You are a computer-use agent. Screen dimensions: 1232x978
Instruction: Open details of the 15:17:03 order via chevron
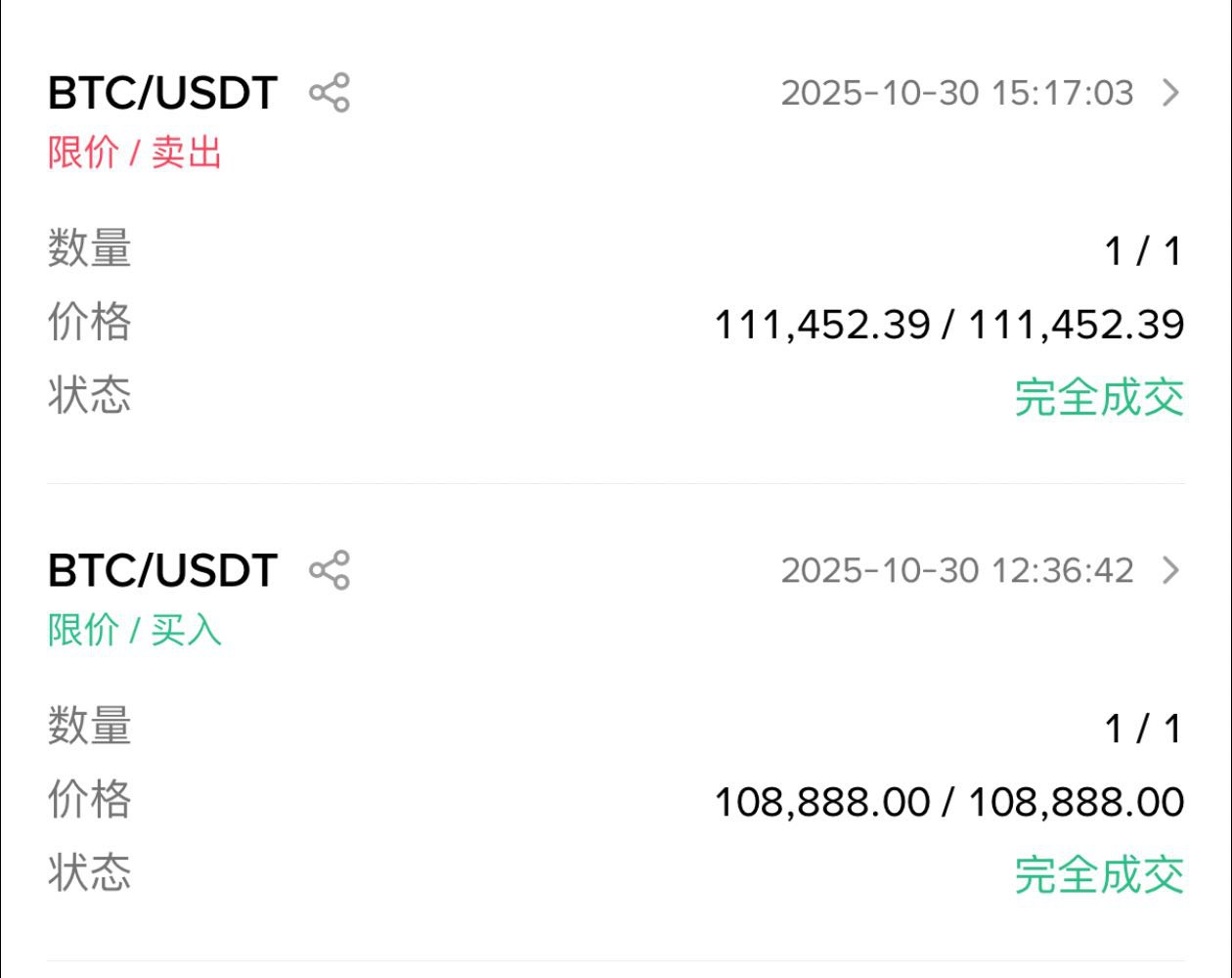click(1170, 93)
